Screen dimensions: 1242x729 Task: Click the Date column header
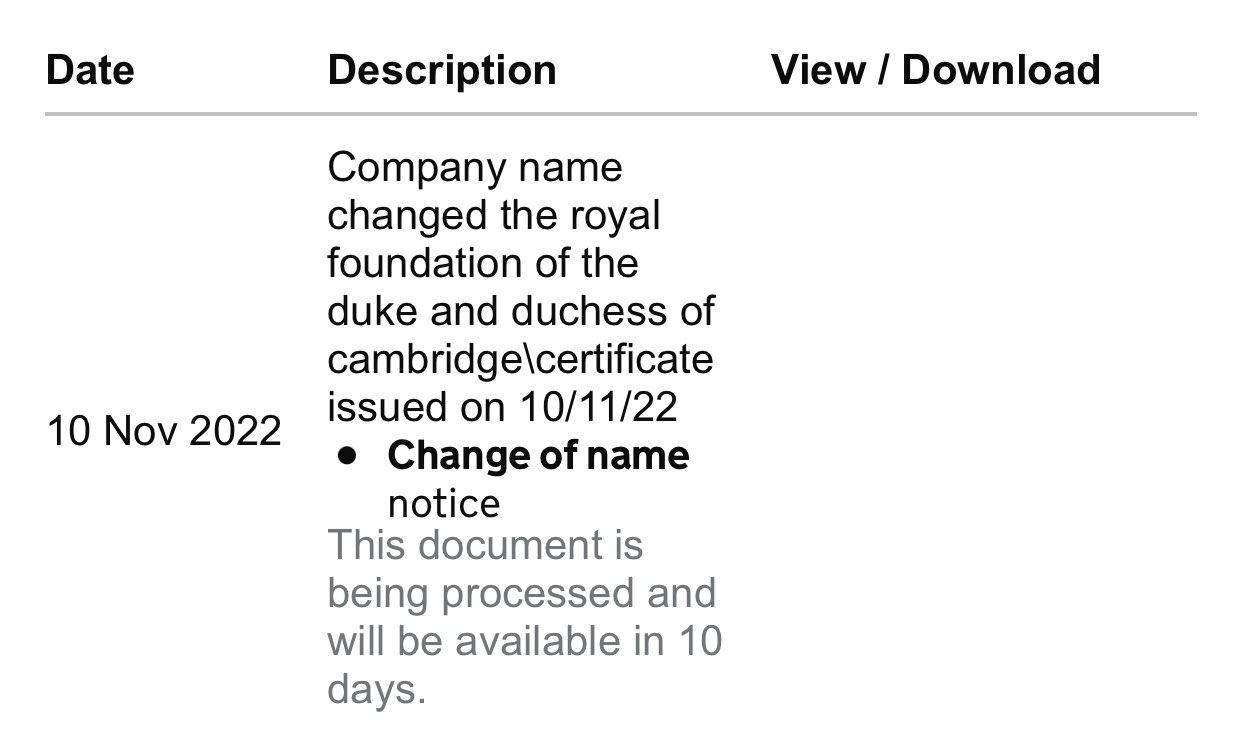pyautogui.click(x=90, y=70)
